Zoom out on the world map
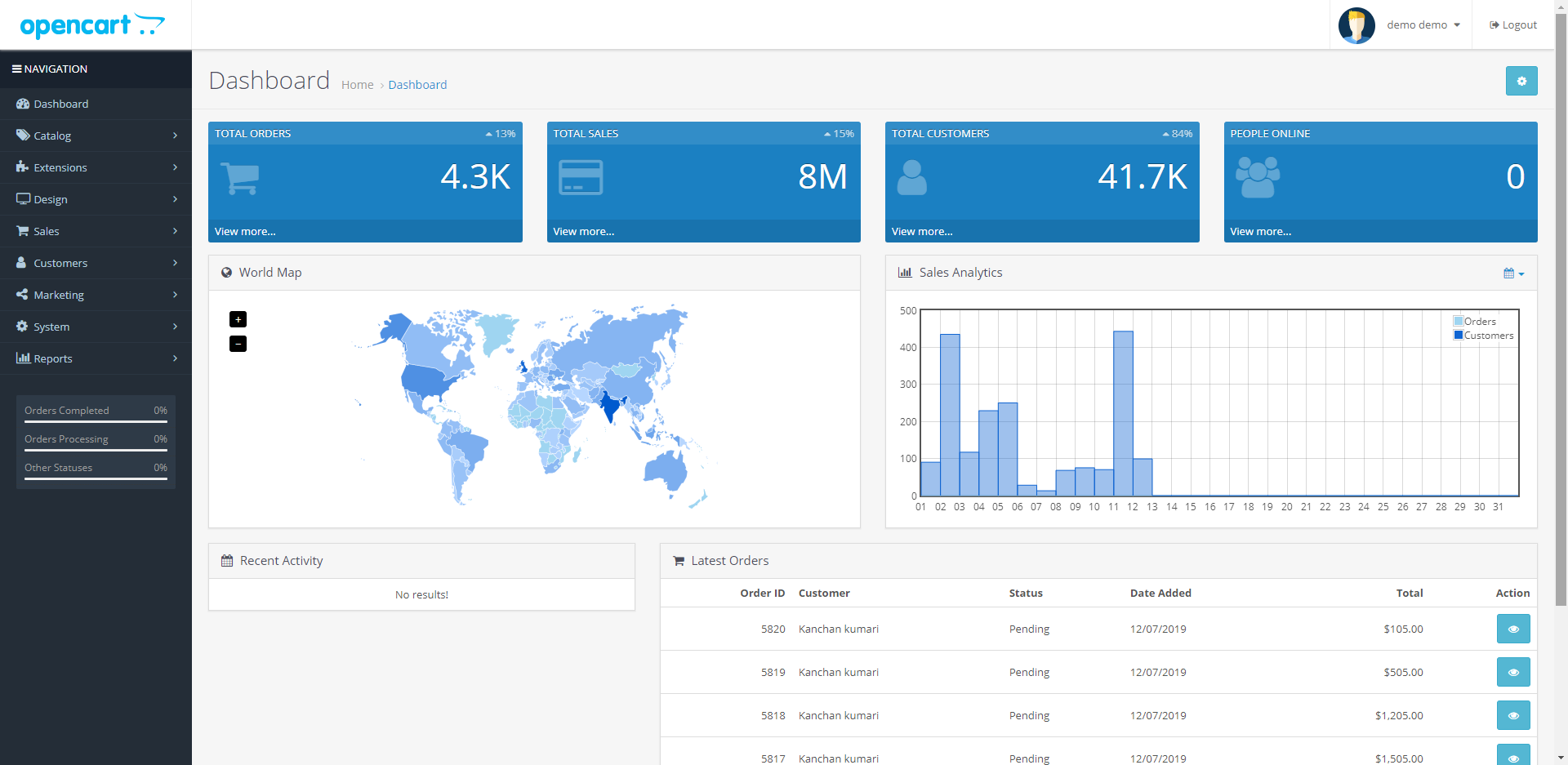Viewport: 1568px width, 765px height. click(238, 344)
